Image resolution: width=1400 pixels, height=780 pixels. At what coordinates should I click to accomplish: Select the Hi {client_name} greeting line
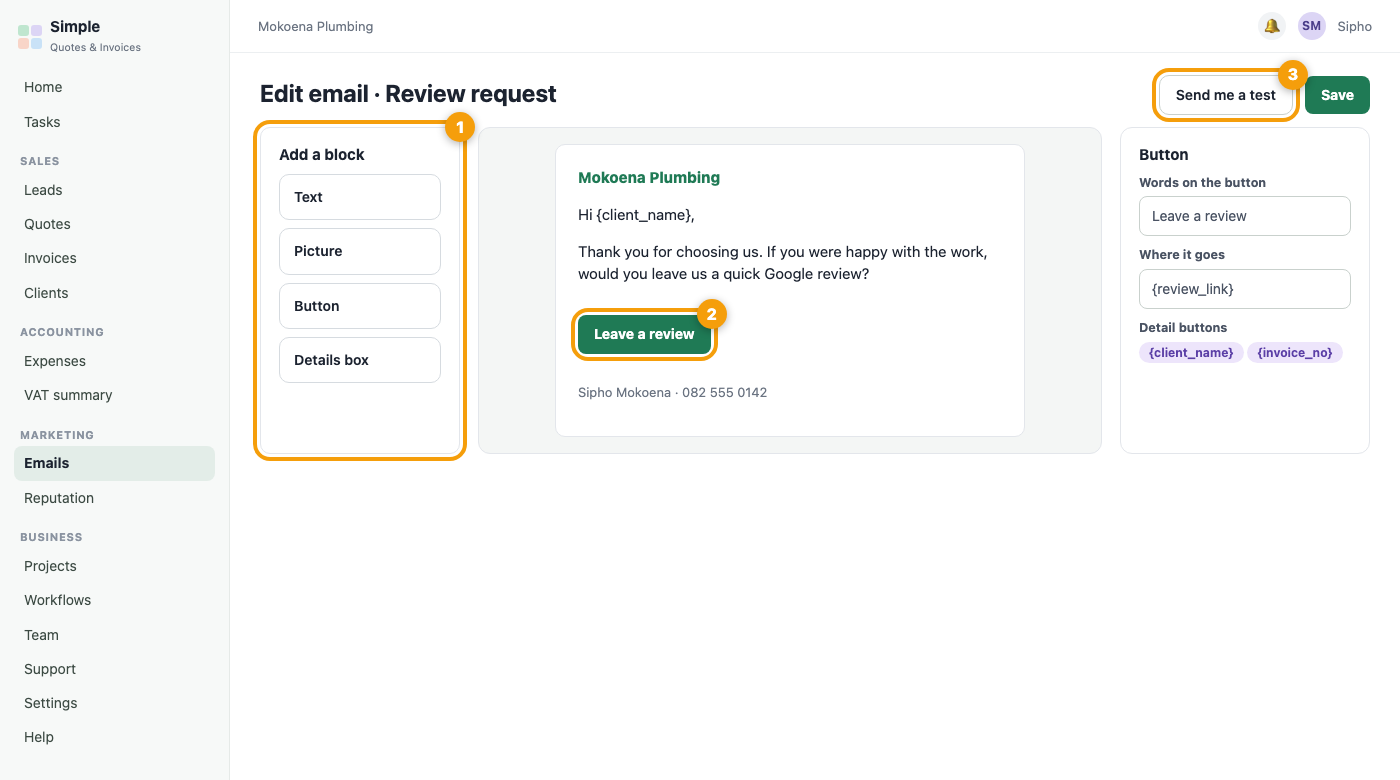[x=636, y=215]
